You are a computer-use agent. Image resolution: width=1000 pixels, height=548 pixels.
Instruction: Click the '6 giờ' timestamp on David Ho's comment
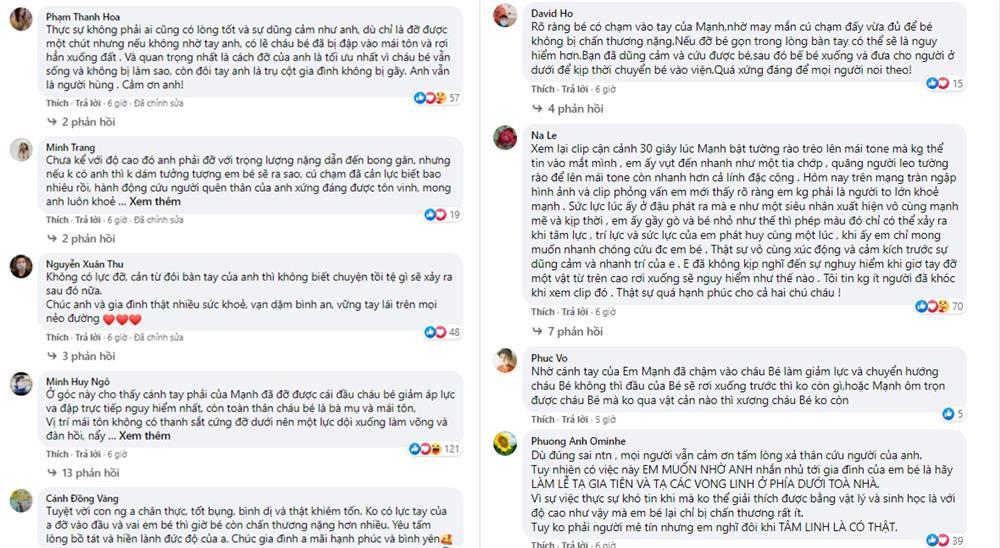(x=607, y=89)
